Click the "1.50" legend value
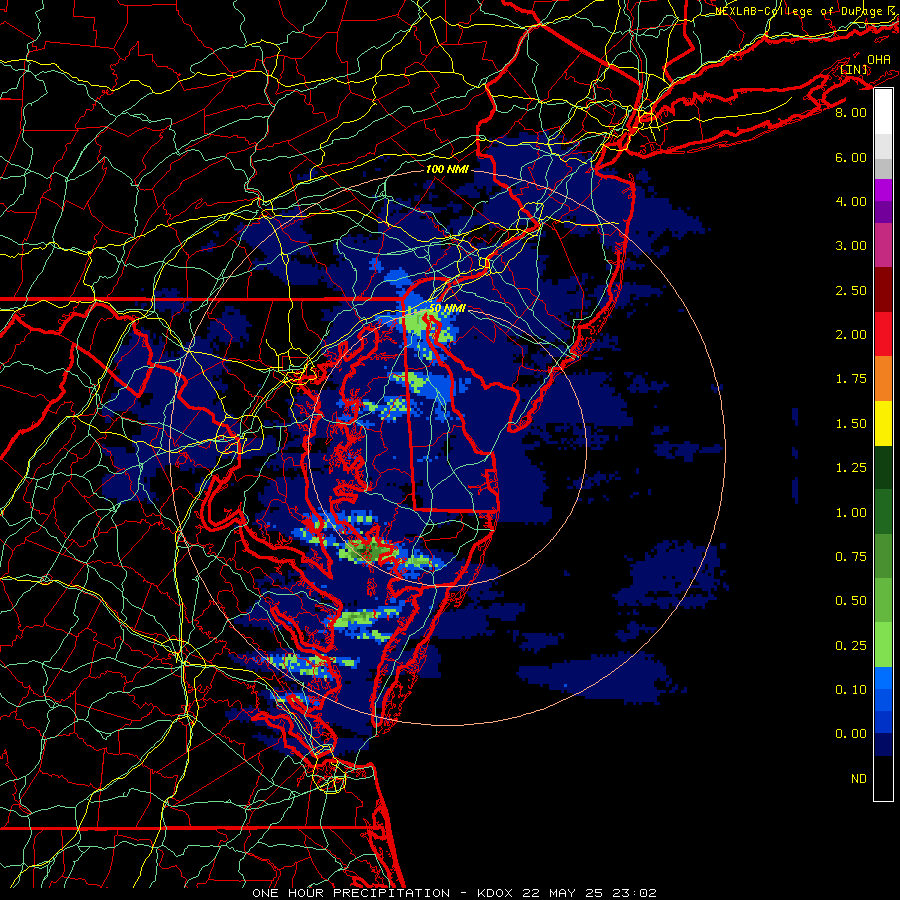Image resolution: width=900 pixels, height=900 pixels. pos(851,424)
